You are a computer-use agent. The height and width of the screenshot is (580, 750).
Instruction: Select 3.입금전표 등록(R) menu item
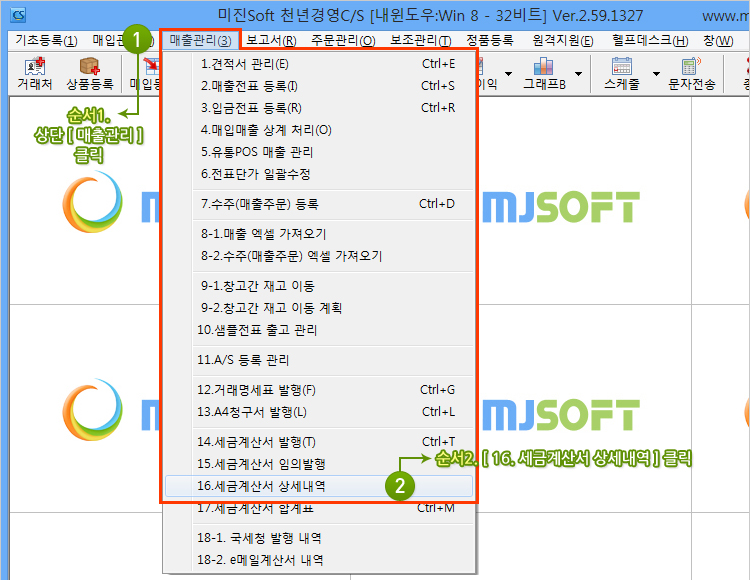pyautogui.click(x=319, y=108)
